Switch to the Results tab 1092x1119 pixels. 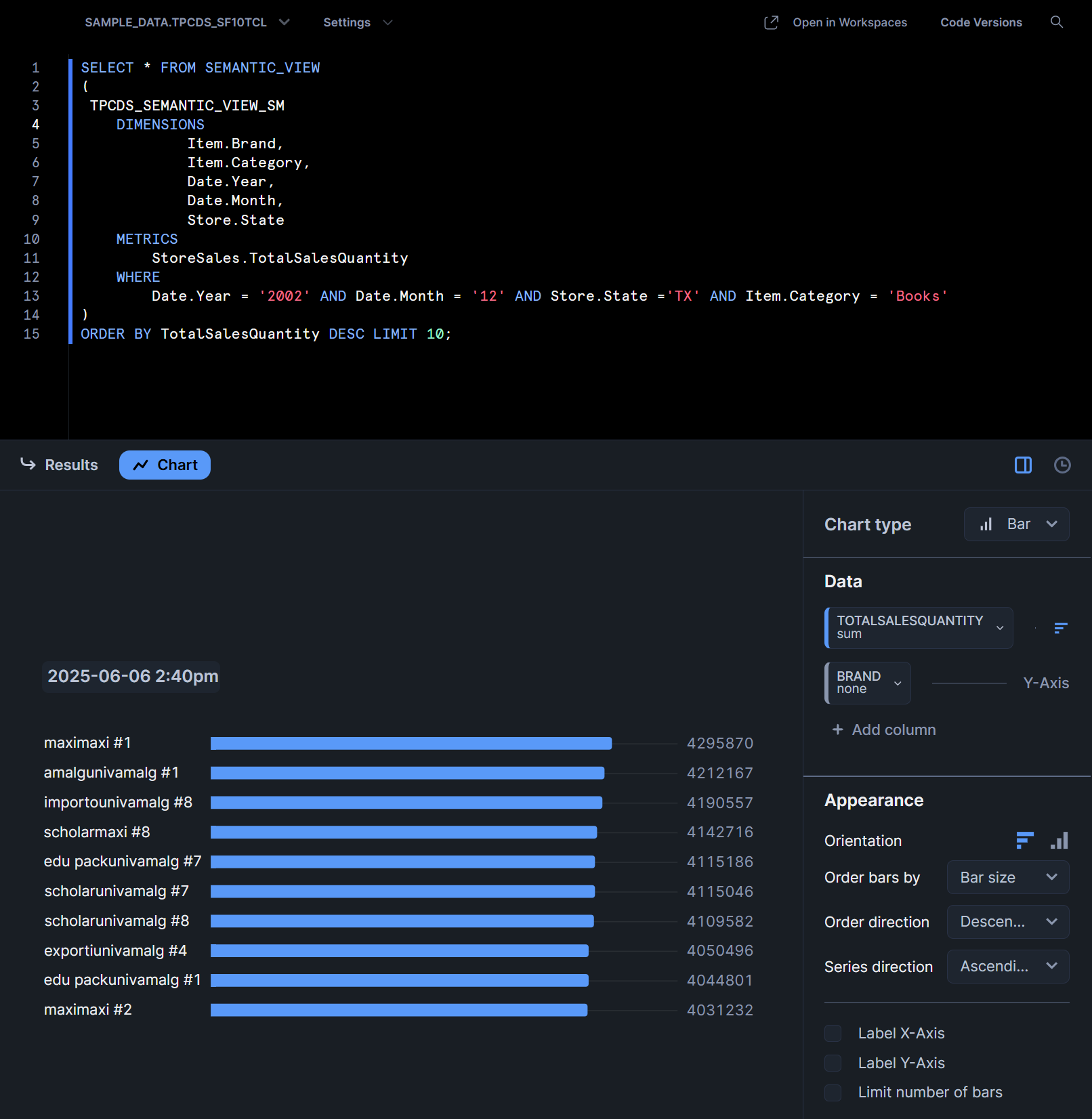(59, 465)
